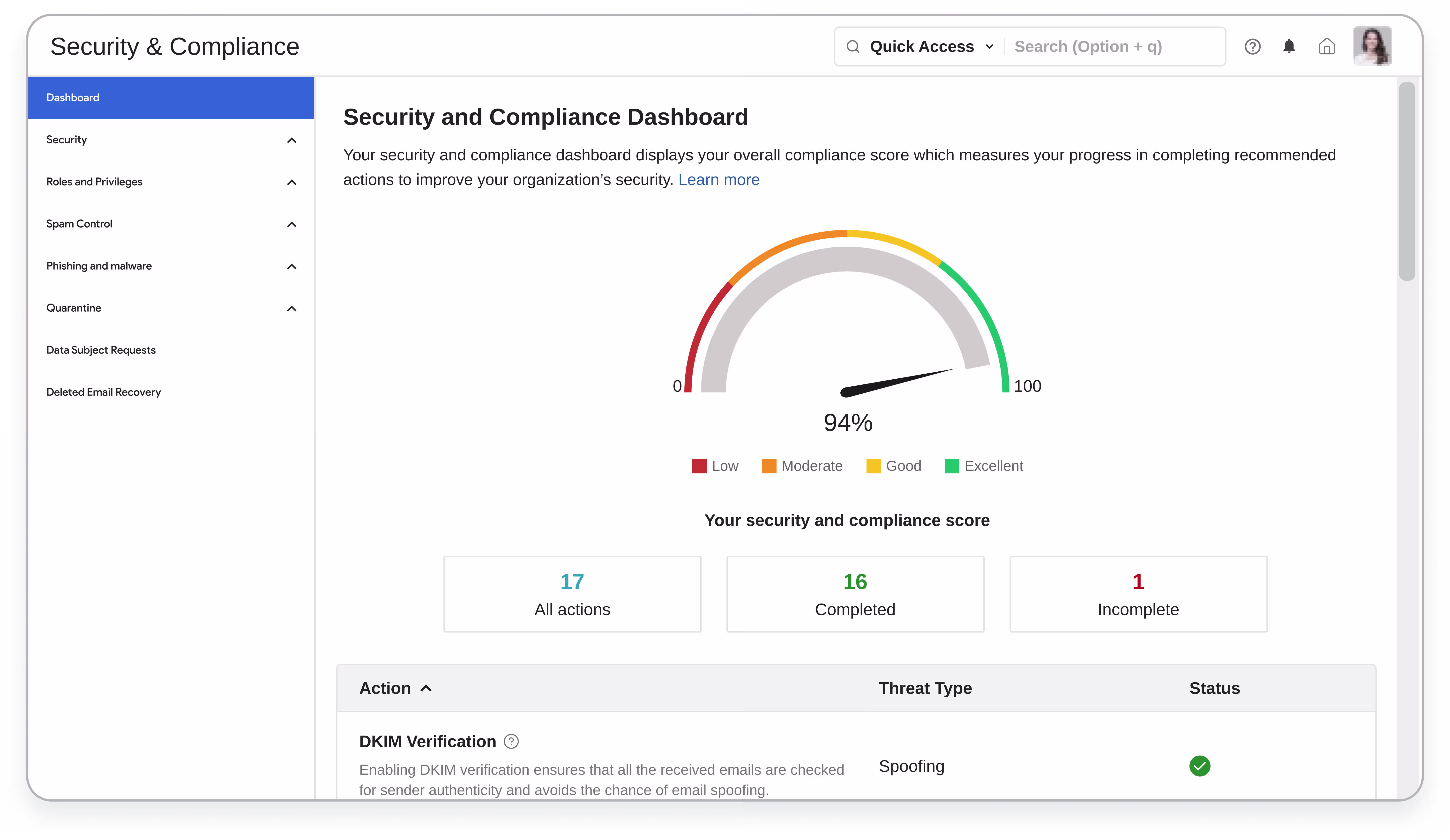Open the user profile avatar

[1372, 45]
